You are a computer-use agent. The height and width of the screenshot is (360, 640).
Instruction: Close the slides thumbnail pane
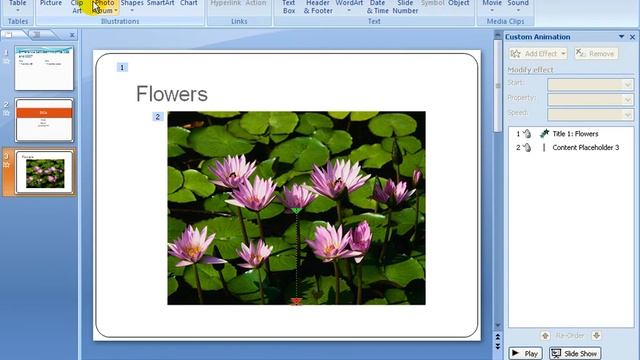[72, 35]
